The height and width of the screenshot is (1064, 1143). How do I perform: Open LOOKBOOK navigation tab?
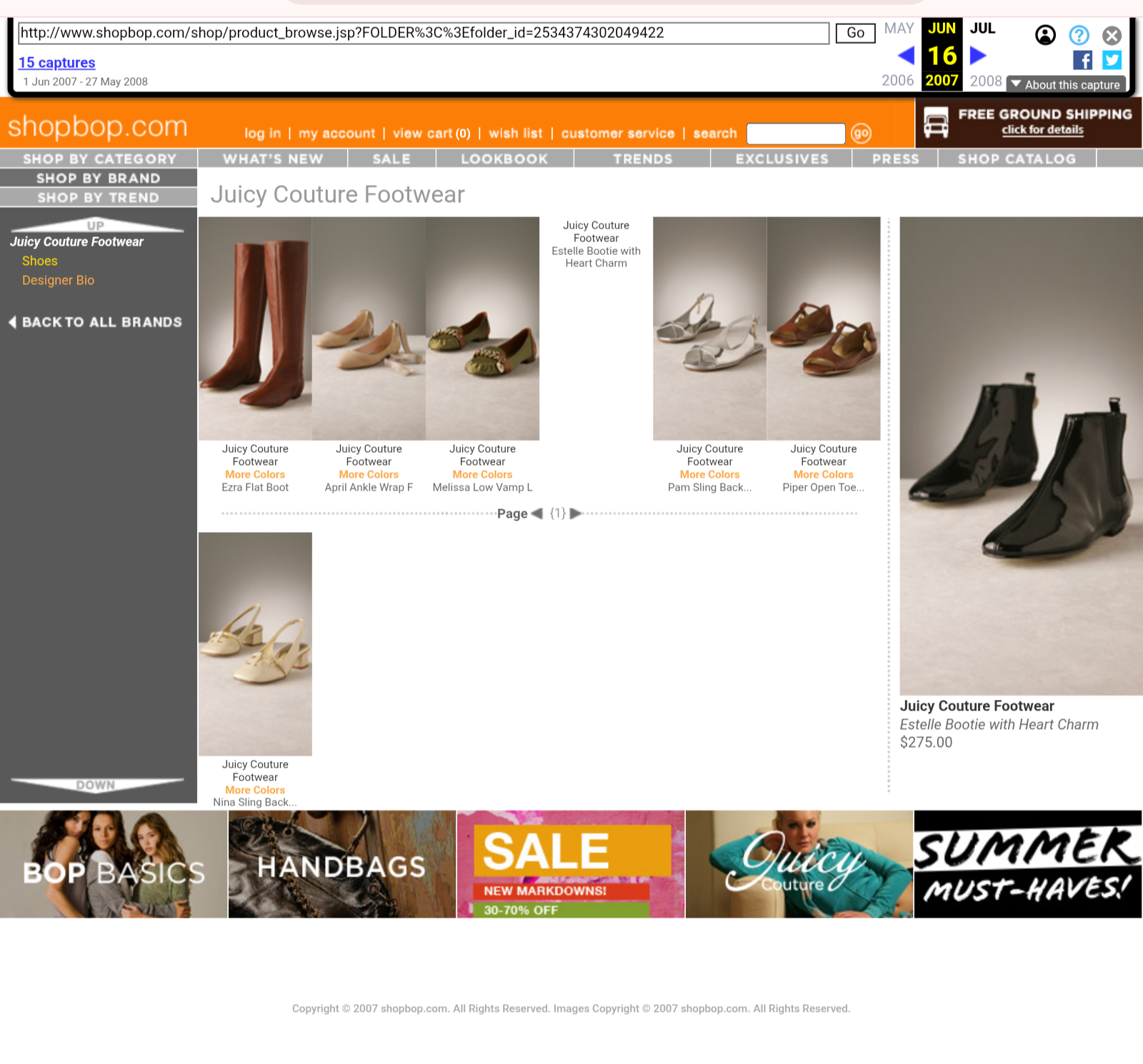(504, 159)
